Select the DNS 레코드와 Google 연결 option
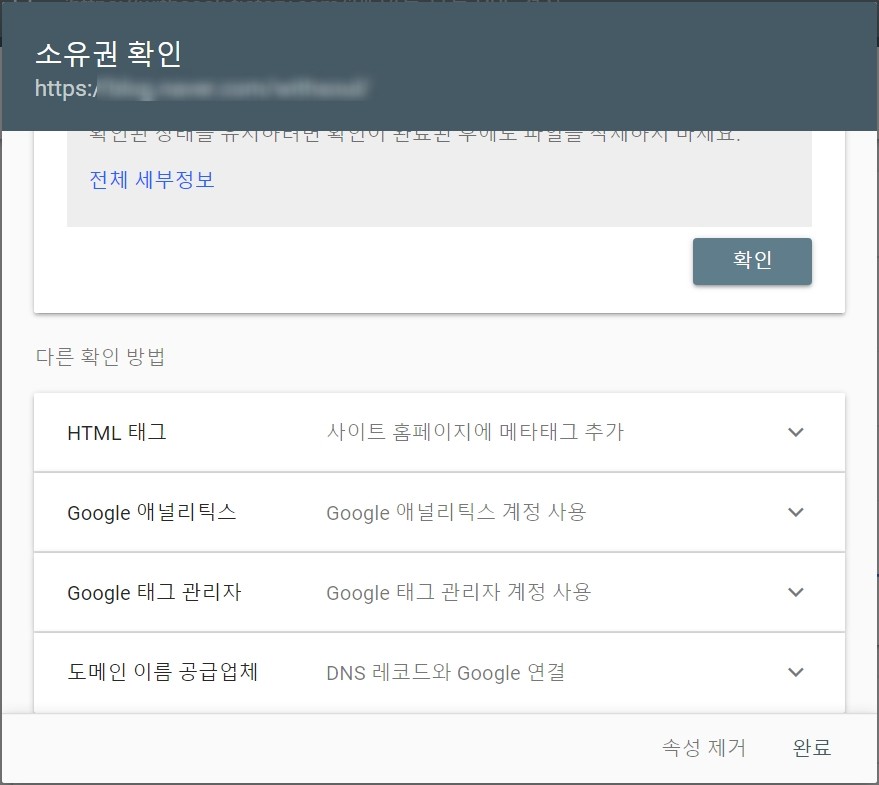The image size is (879, 785). click(x=447, y=672)
